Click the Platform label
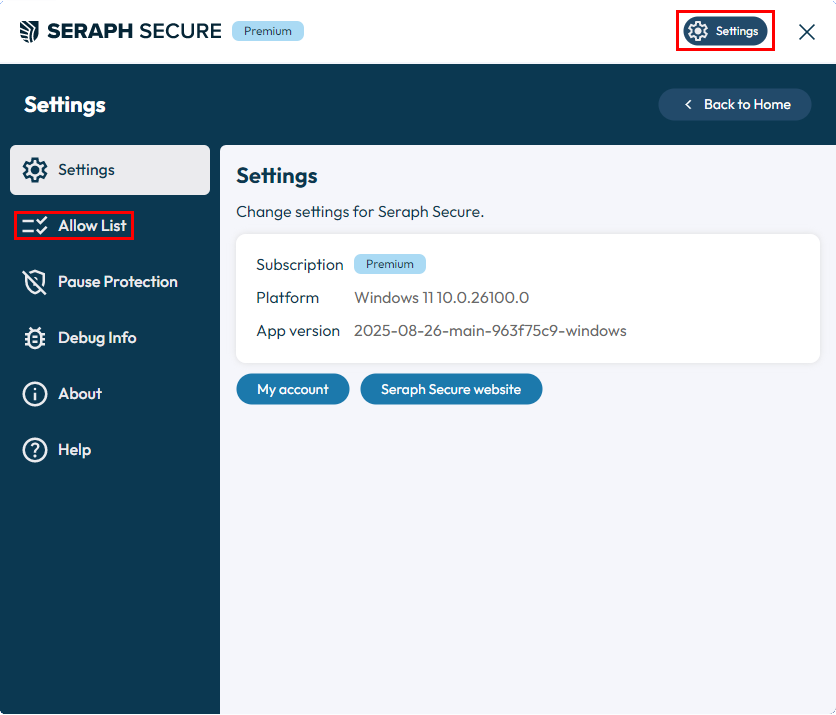 click(x=287, y=298)
